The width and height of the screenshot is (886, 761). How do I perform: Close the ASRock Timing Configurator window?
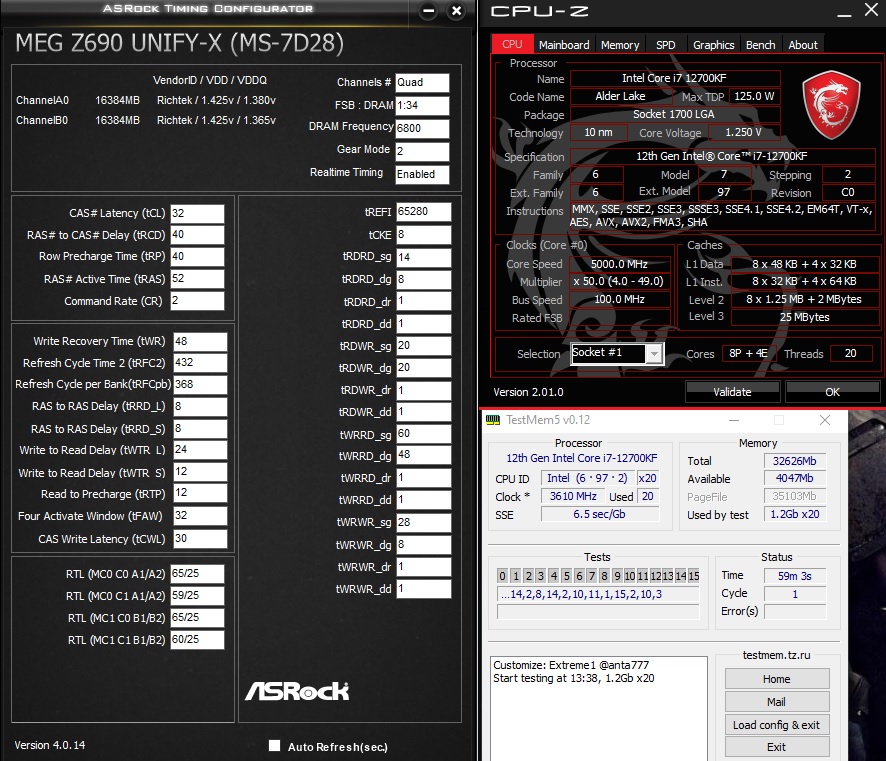(x=457, y=11)
